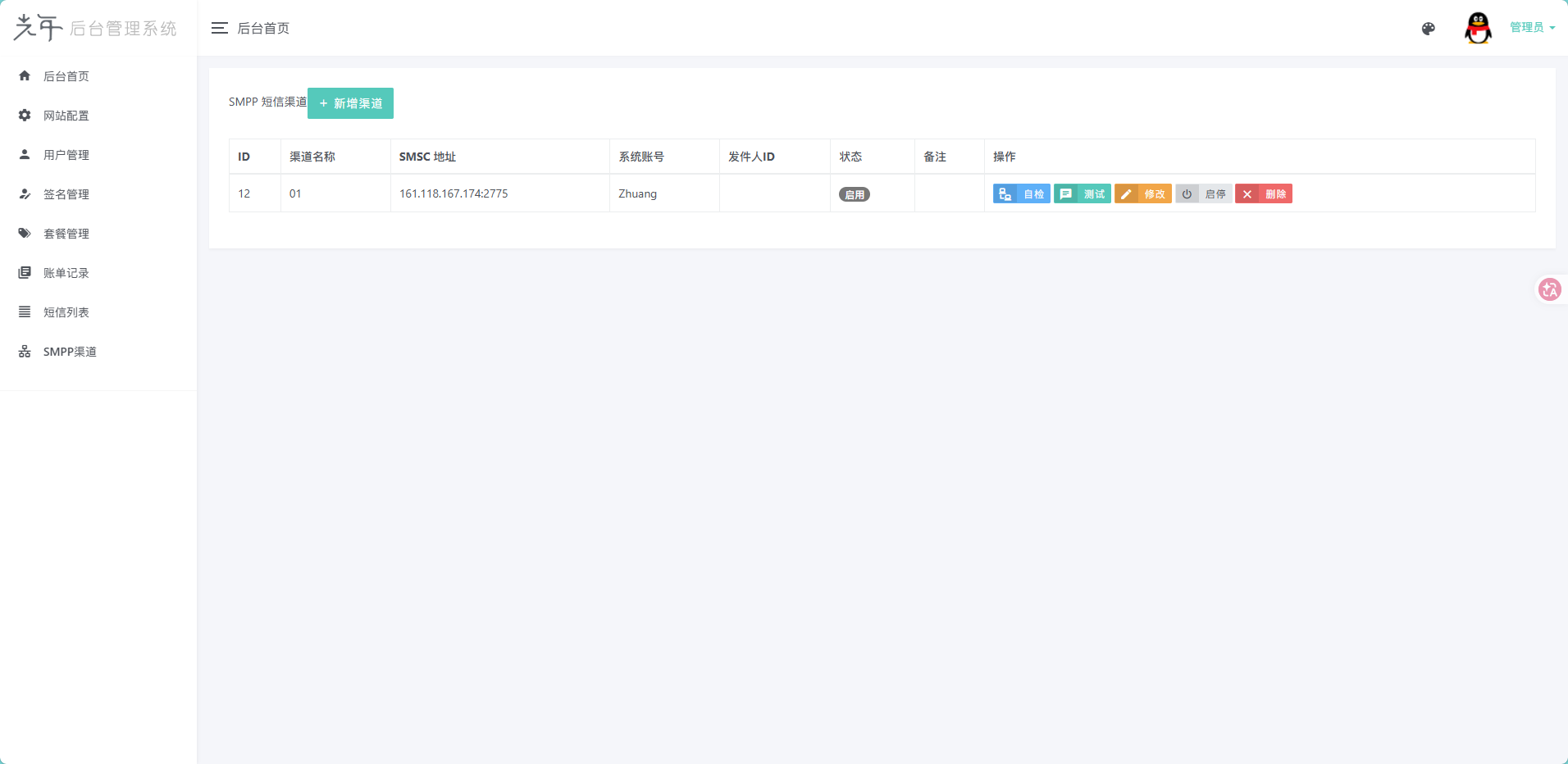Click the 启用 status badge
This screenshot has height=764, width=1568.
click(x=854, y=194)
